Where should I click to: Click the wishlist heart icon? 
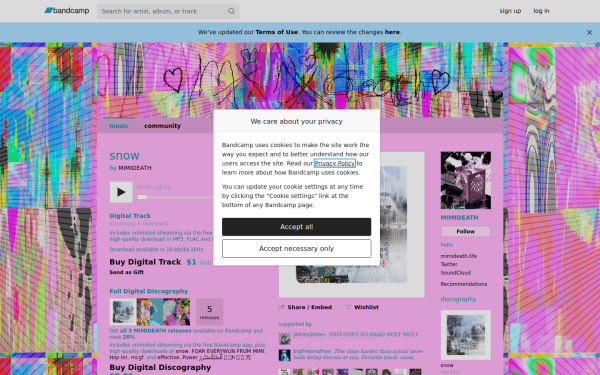point(348,307)
